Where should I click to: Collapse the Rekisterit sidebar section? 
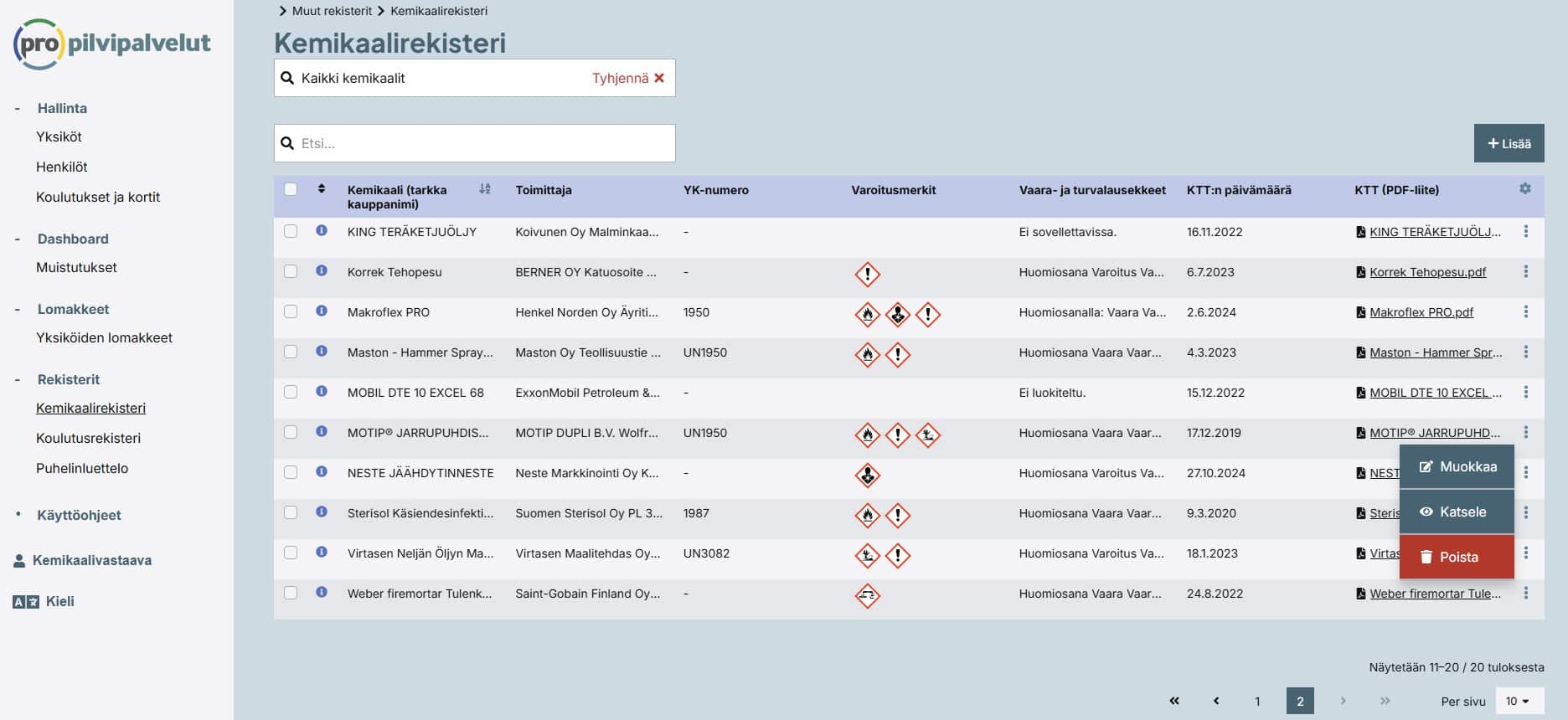pos(18,379)
